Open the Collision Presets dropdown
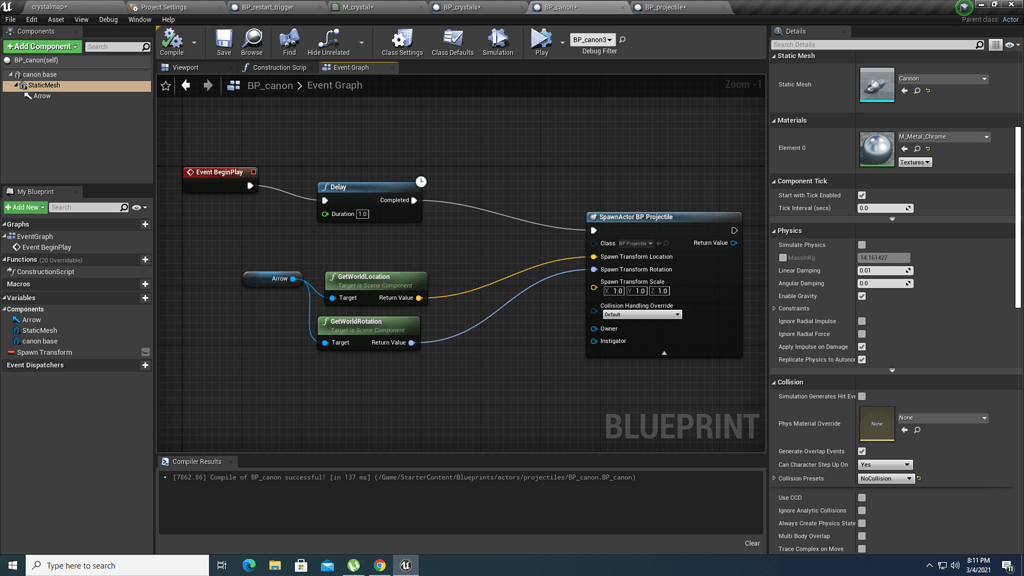1024x576 pixels. (x=887, y=479)
